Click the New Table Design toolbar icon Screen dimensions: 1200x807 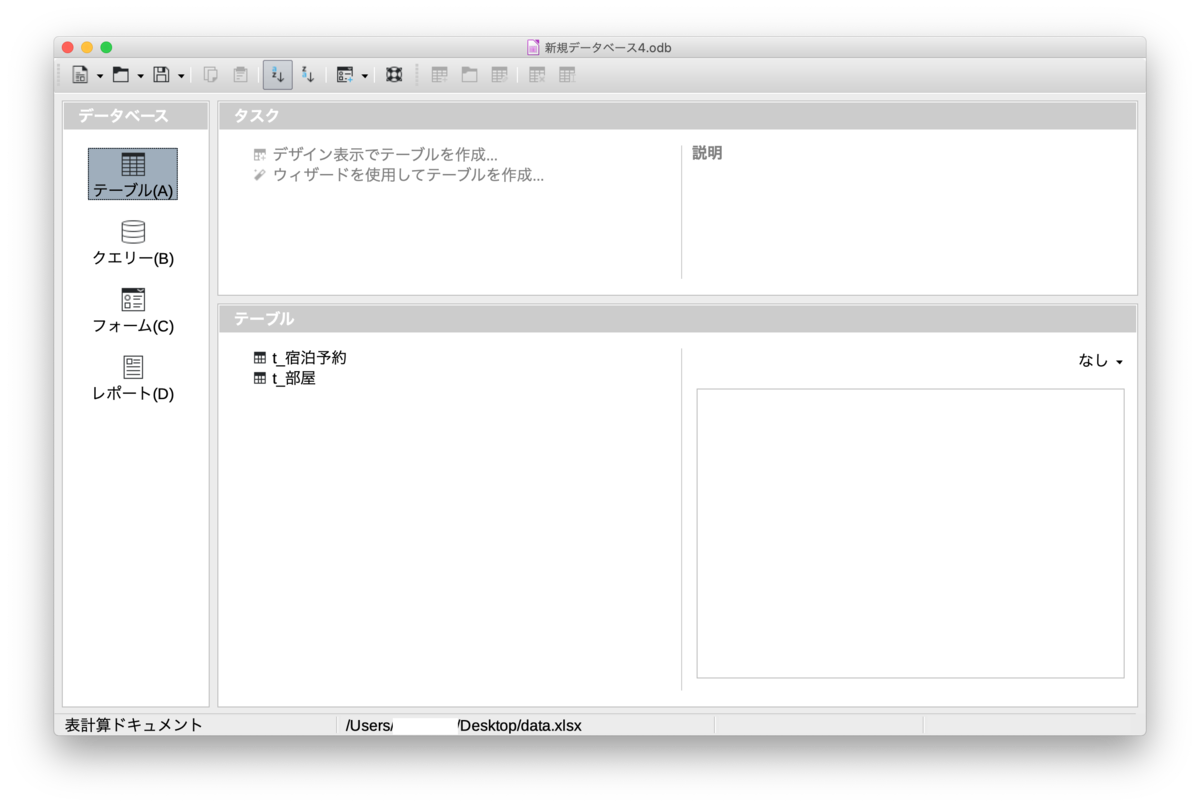click(439, 75)
